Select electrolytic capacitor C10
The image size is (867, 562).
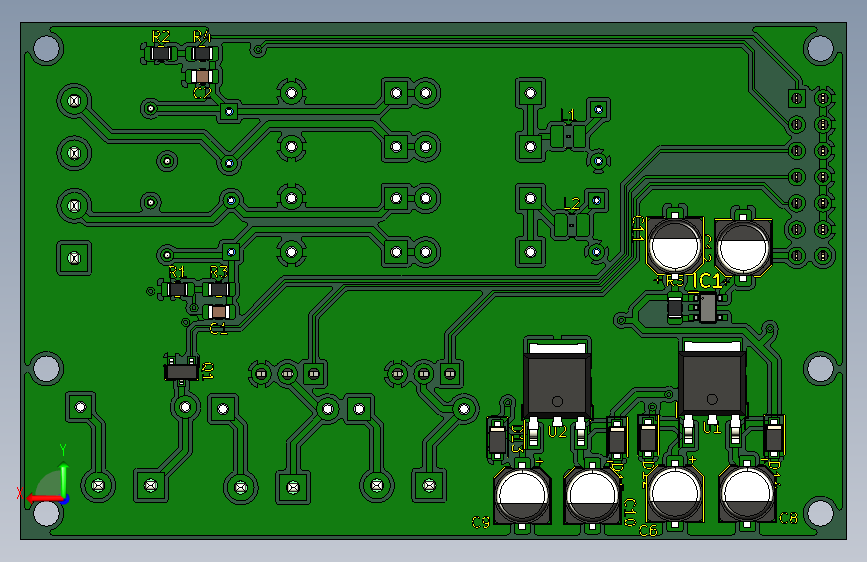tap(592, 496)
